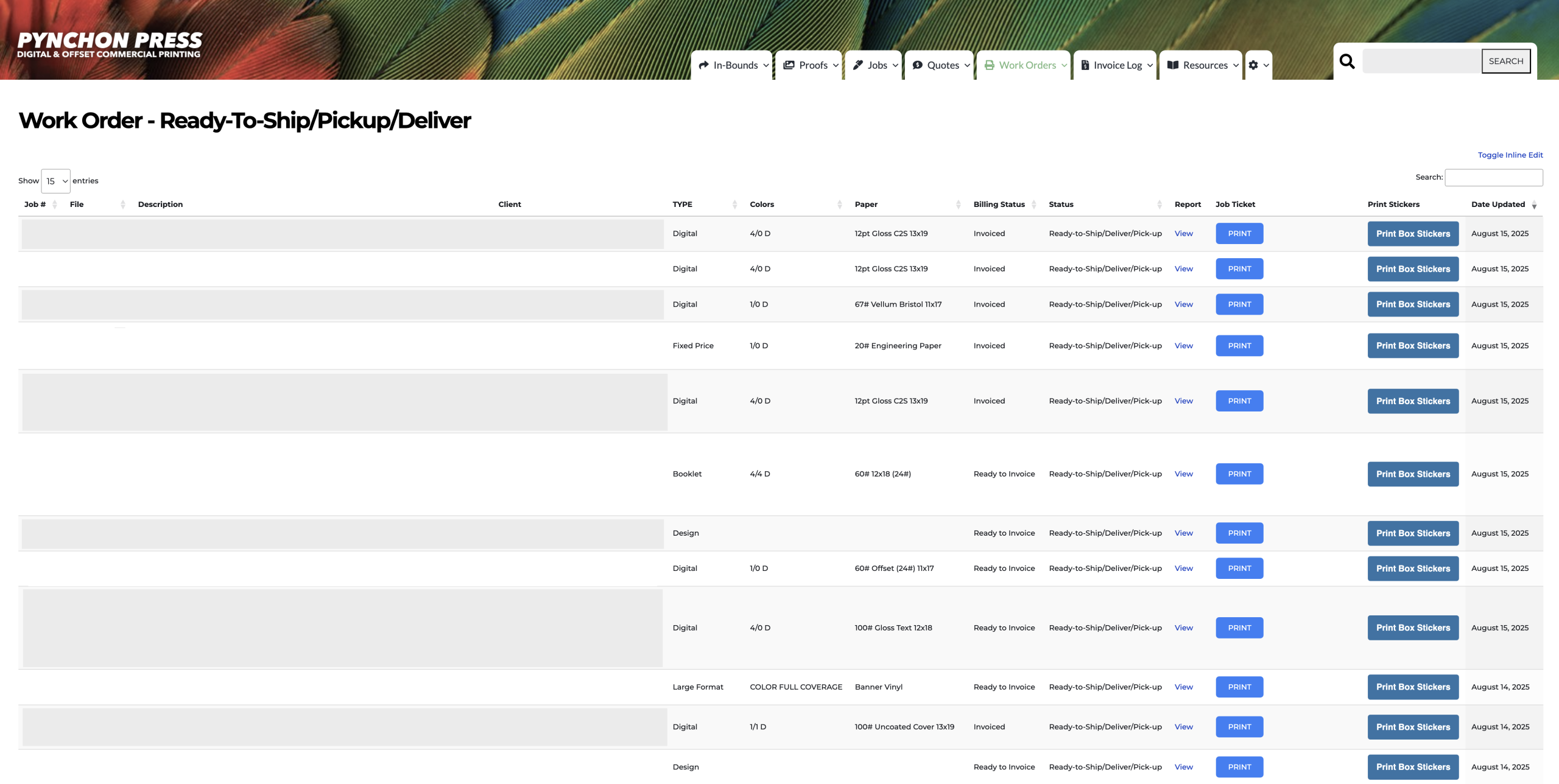Click the COLOR FULL COVERAGE cell
This screenshot has height=784, width=1559.
coord(796,687)
